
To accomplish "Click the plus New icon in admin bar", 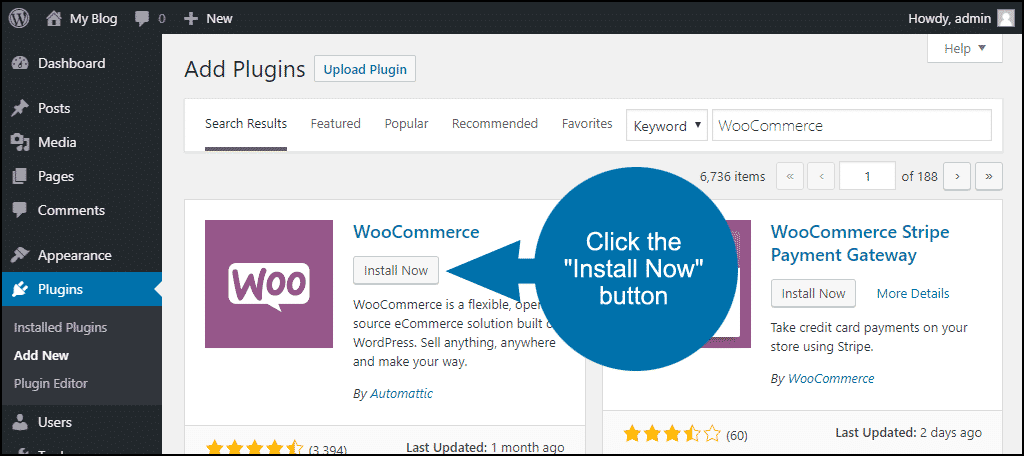I will (x=191, y=19).
